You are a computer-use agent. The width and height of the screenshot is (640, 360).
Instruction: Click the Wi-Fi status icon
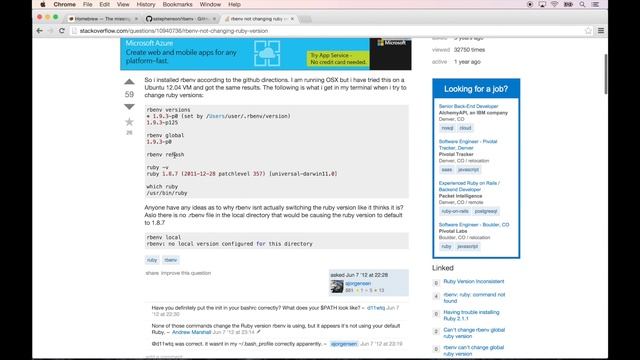554,4
